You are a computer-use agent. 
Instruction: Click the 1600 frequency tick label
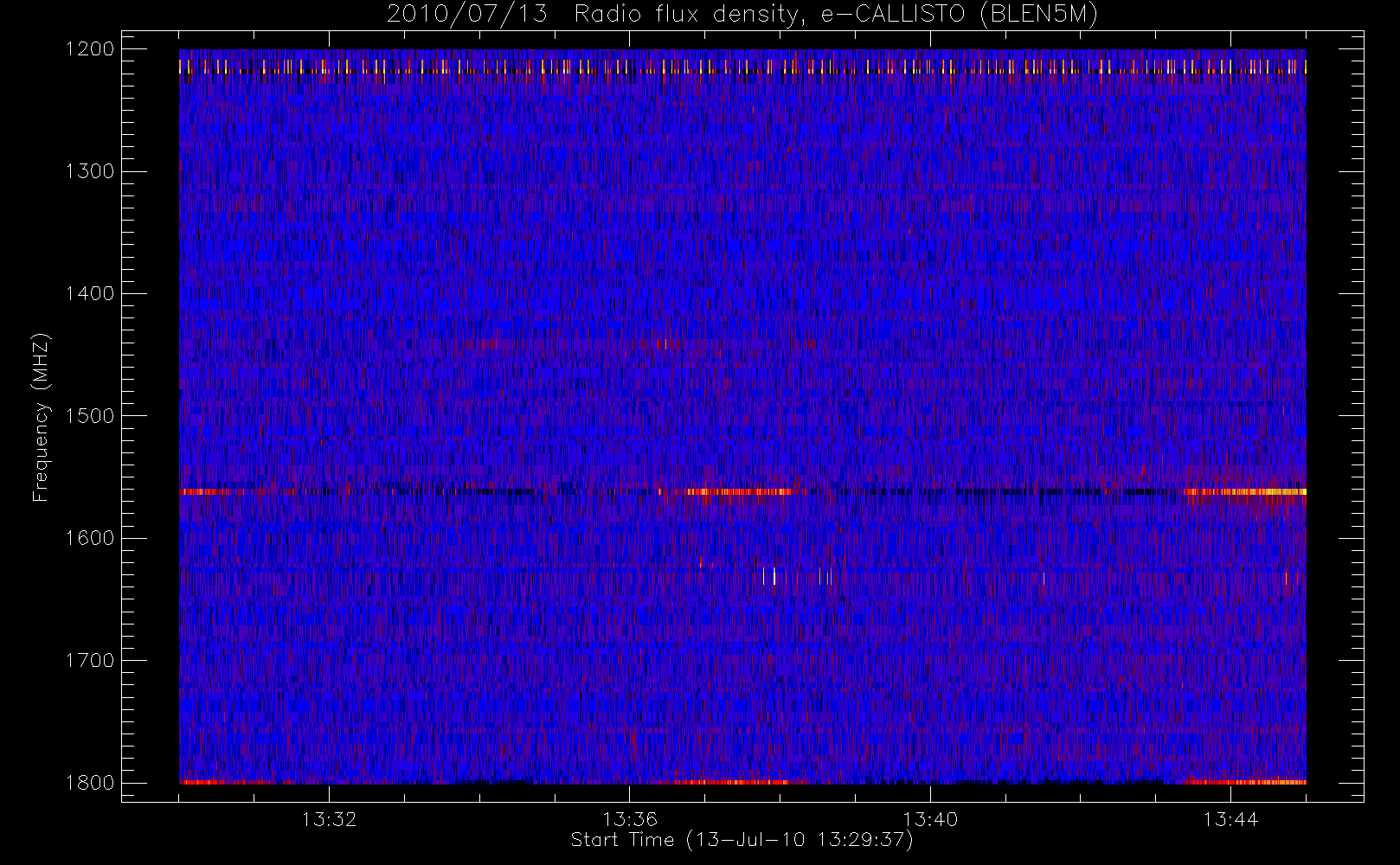click(90, 538)
